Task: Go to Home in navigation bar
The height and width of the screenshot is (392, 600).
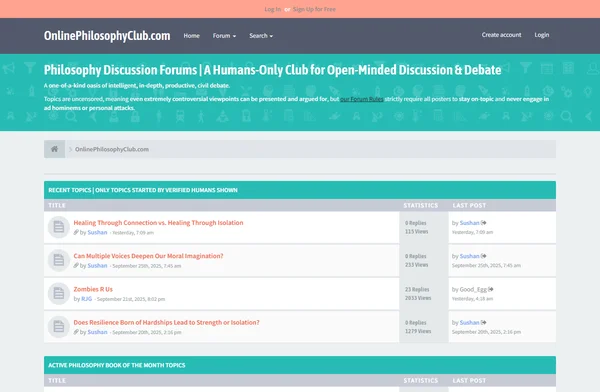Action: pos(191,36)
